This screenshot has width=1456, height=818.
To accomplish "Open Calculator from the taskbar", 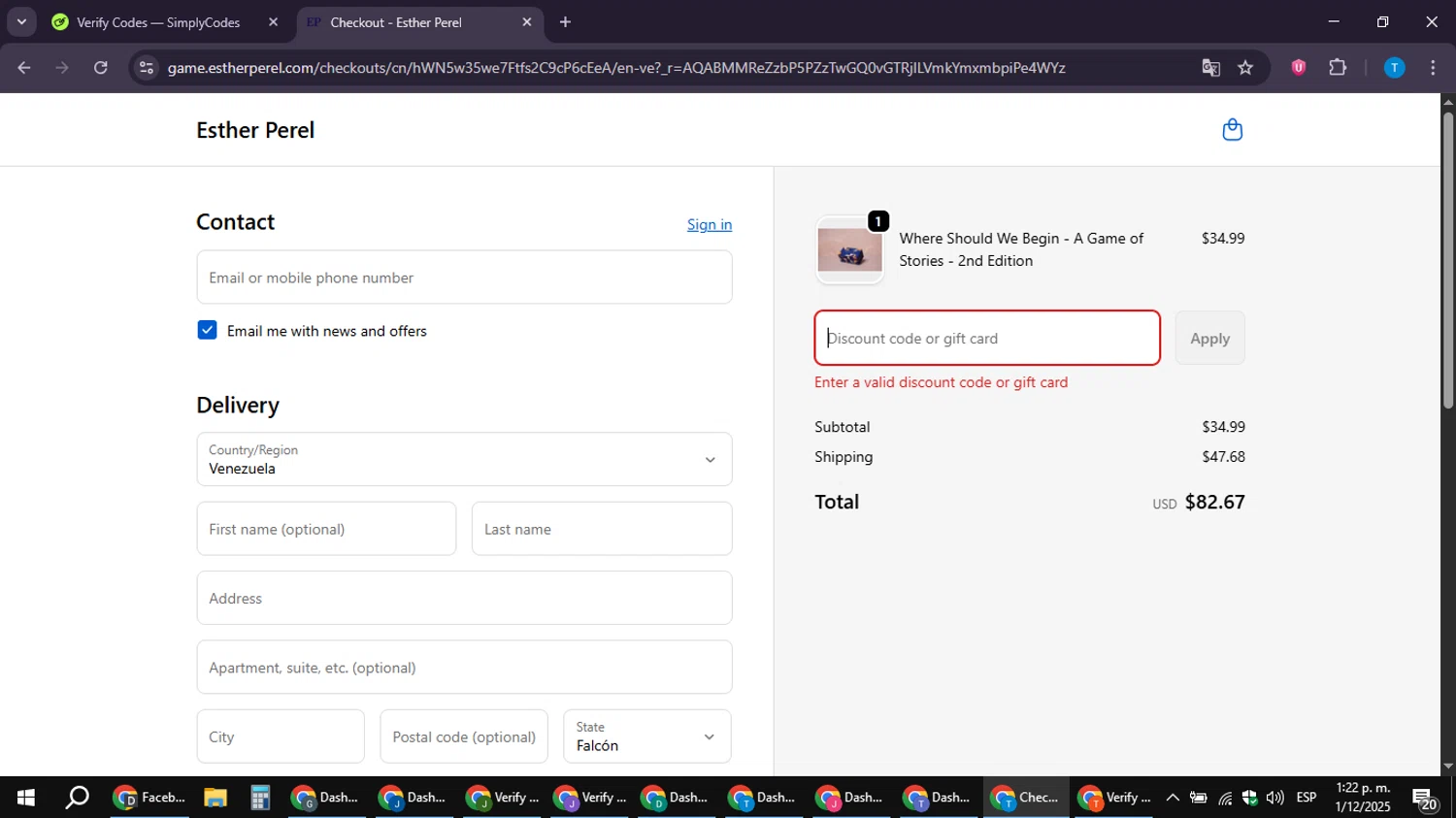I will 259,798.
